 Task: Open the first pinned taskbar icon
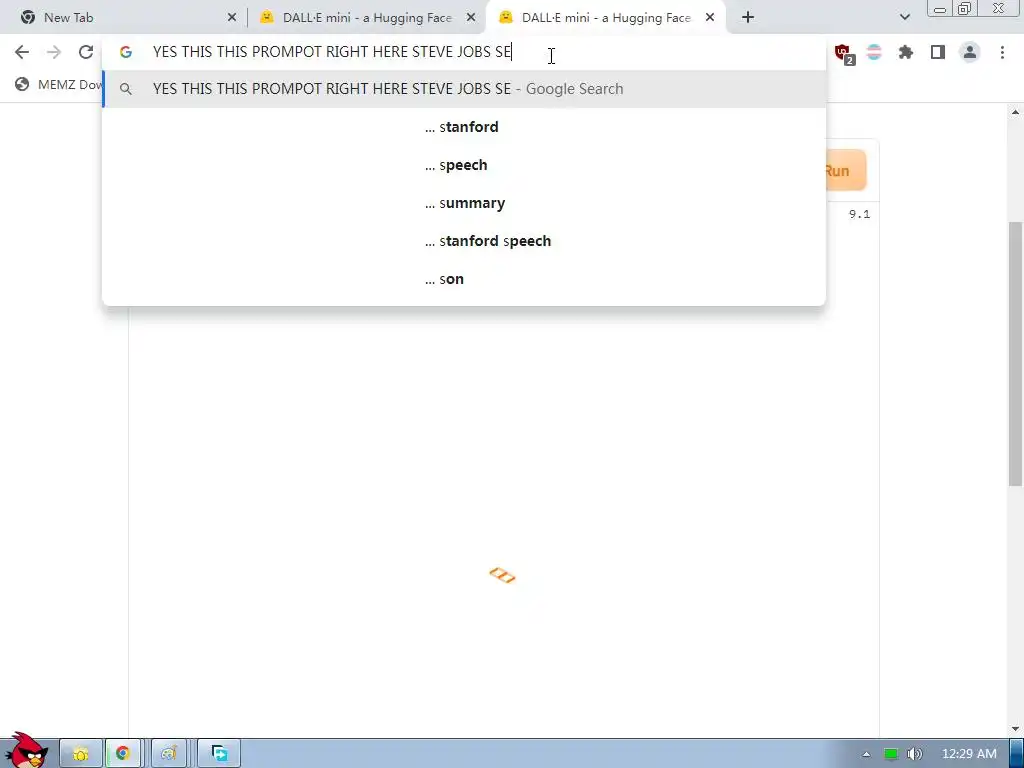point(81,754)
